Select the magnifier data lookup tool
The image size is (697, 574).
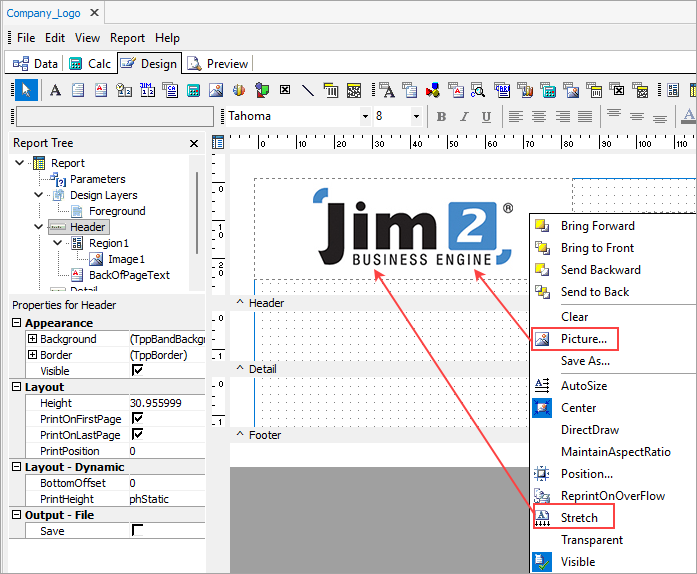478,90
